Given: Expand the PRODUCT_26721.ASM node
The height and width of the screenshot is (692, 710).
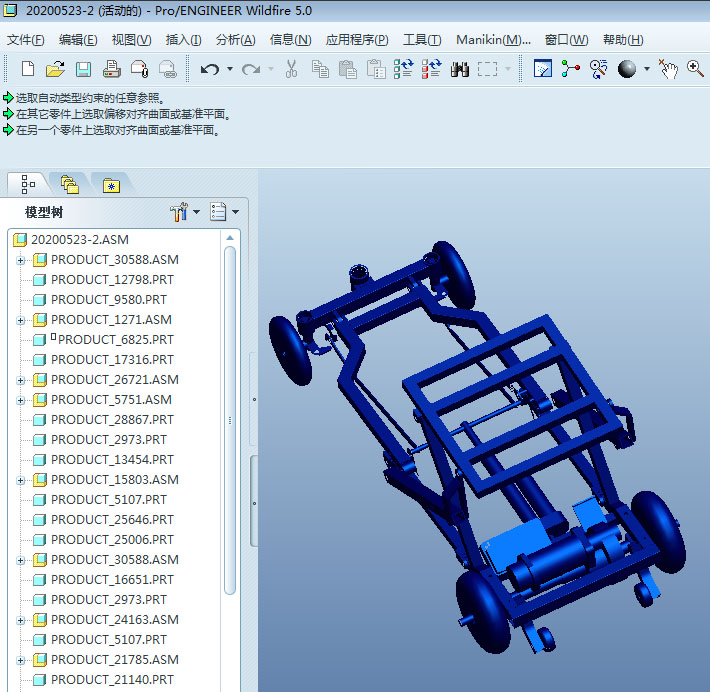Looking at the screenshot, I should (20, 380).
